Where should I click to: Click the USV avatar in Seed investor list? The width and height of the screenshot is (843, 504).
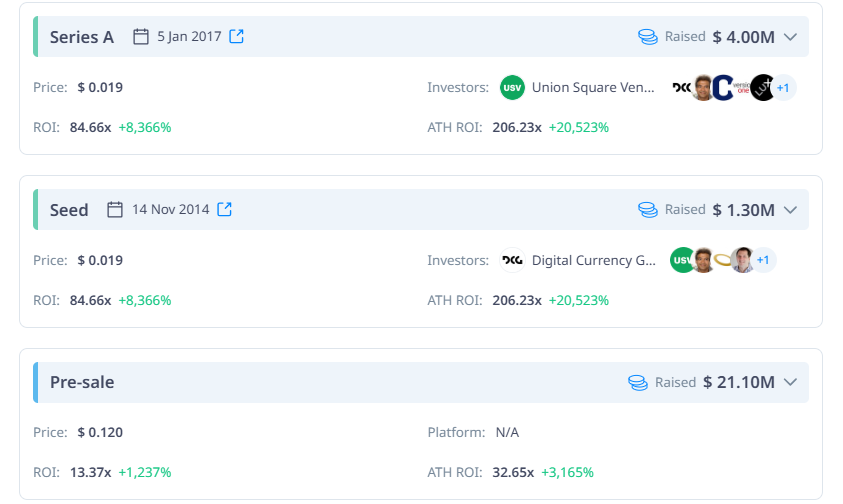click(682, 260)
